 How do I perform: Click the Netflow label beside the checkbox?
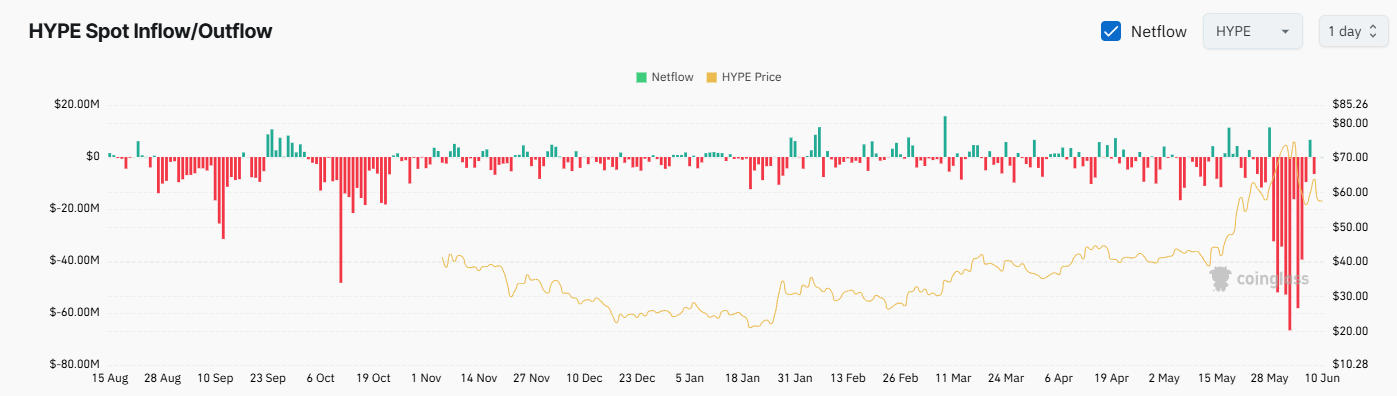1158,32
